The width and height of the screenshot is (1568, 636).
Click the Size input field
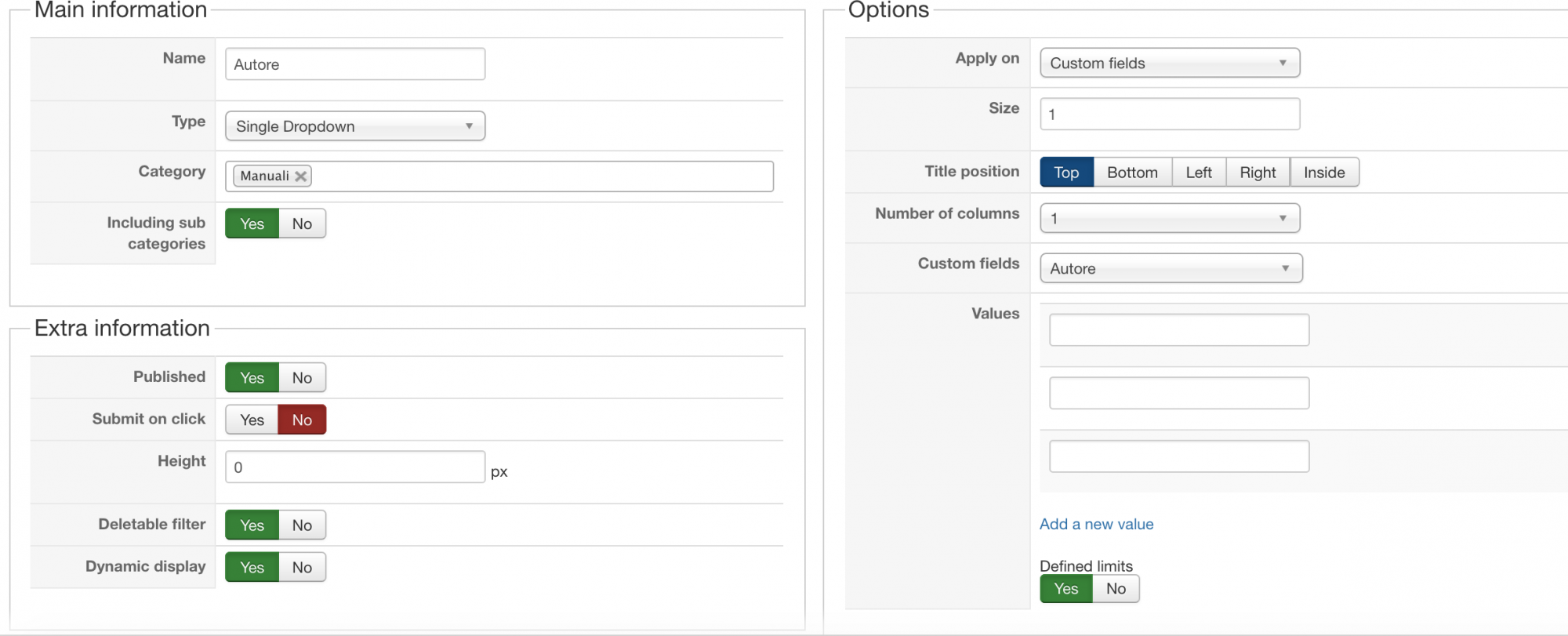coord(1169,114)
